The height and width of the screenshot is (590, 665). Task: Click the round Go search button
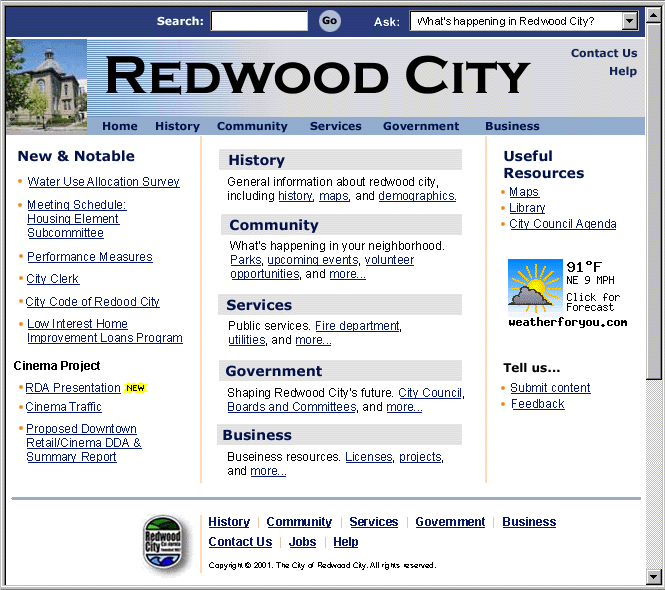point(330,21)
